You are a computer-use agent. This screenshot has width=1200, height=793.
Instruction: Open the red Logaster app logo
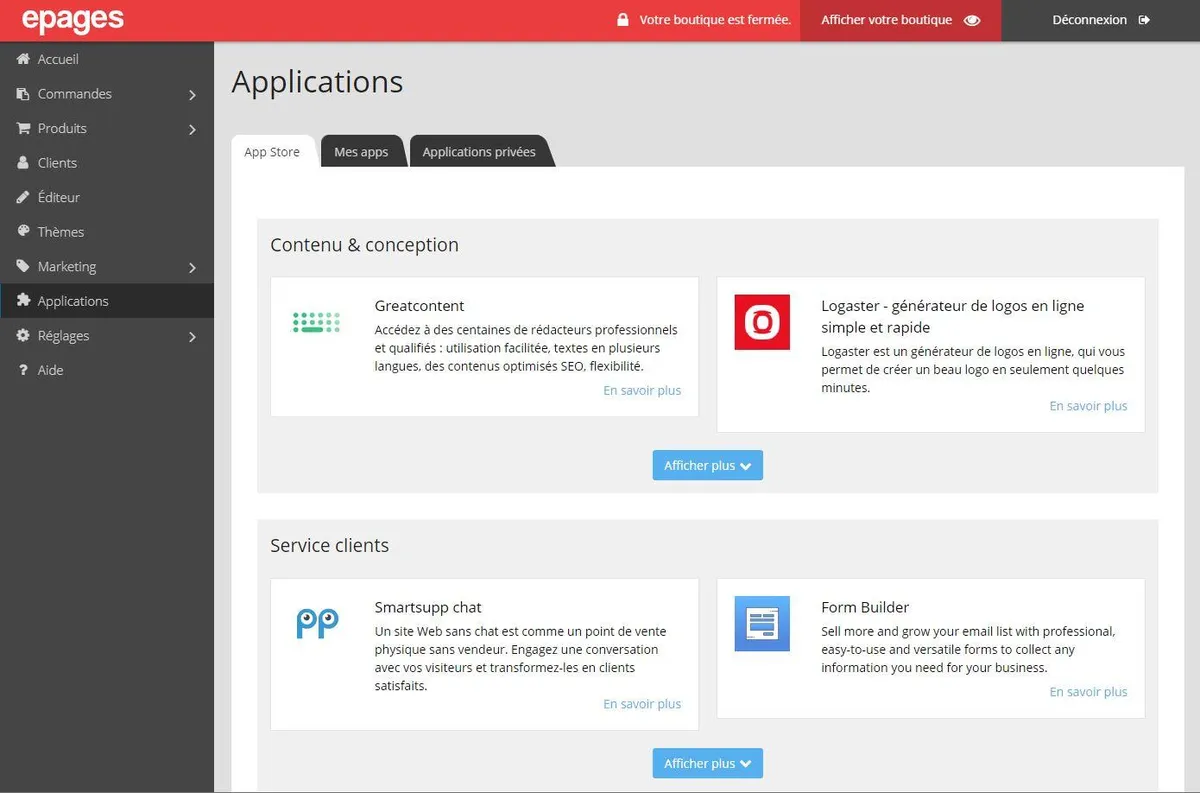(x=762, y=322)
